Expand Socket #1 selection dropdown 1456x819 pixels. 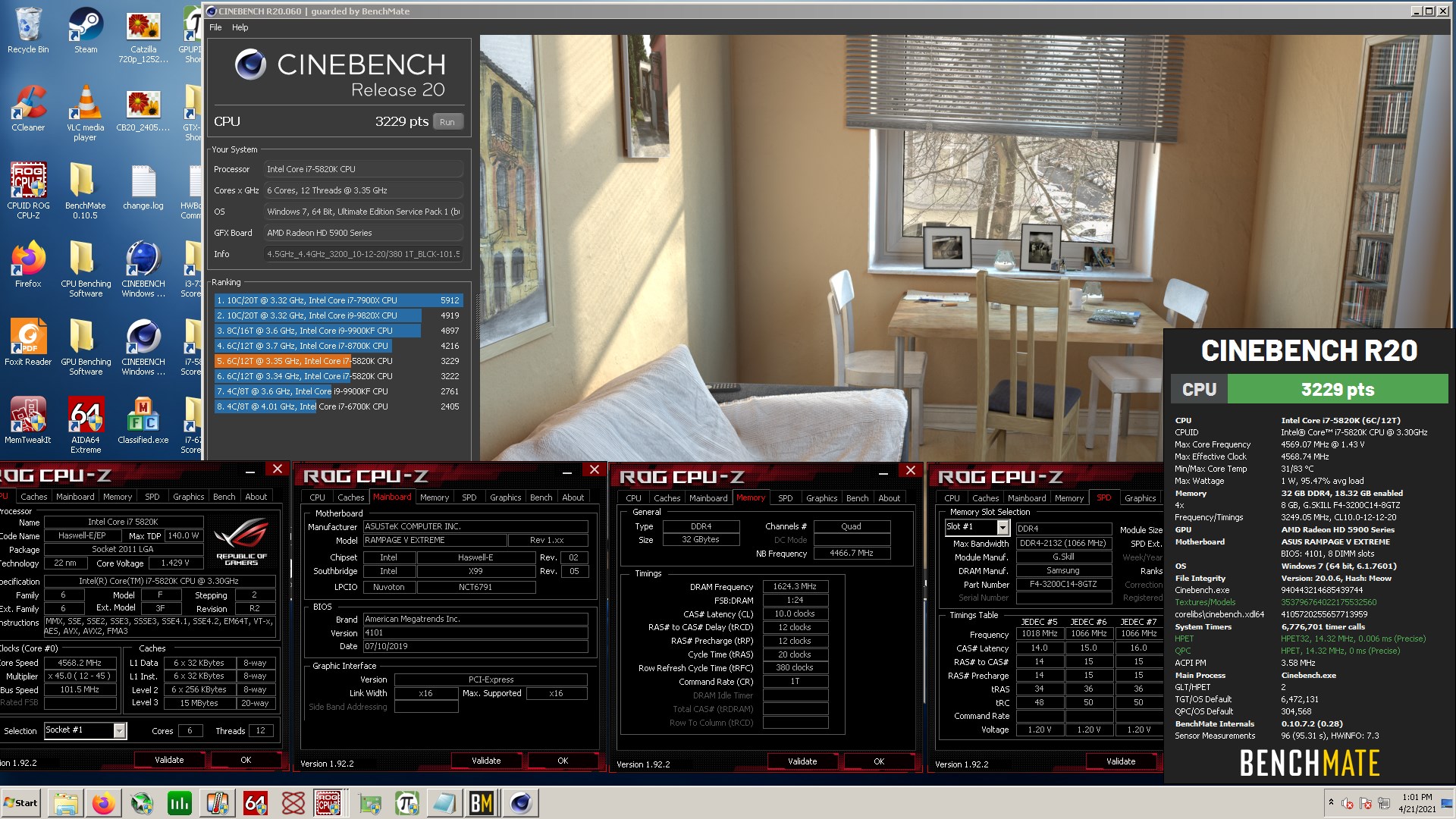119,730
